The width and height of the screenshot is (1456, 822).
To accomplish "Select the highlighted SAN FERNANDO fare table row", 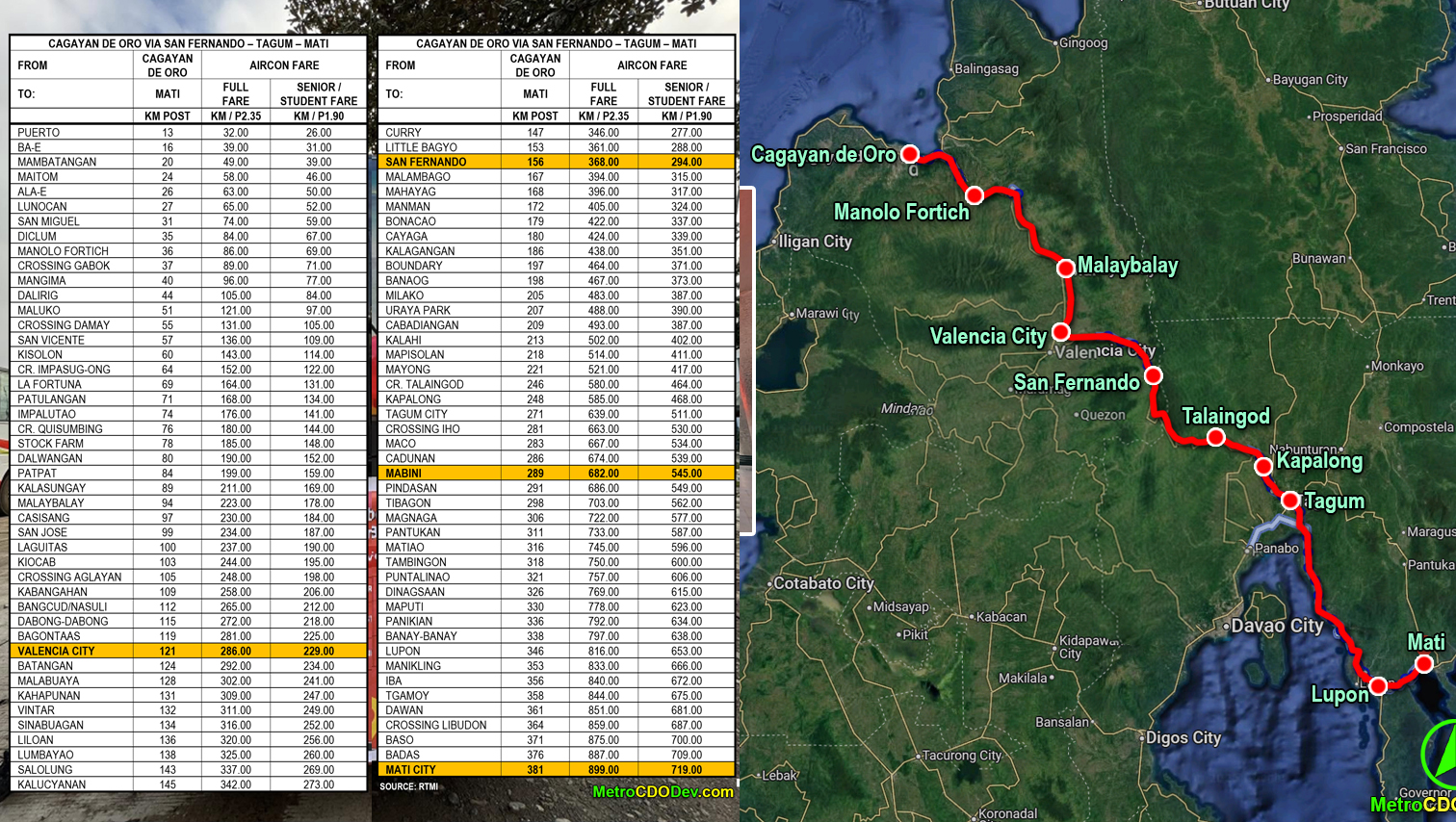I will 556,162.
